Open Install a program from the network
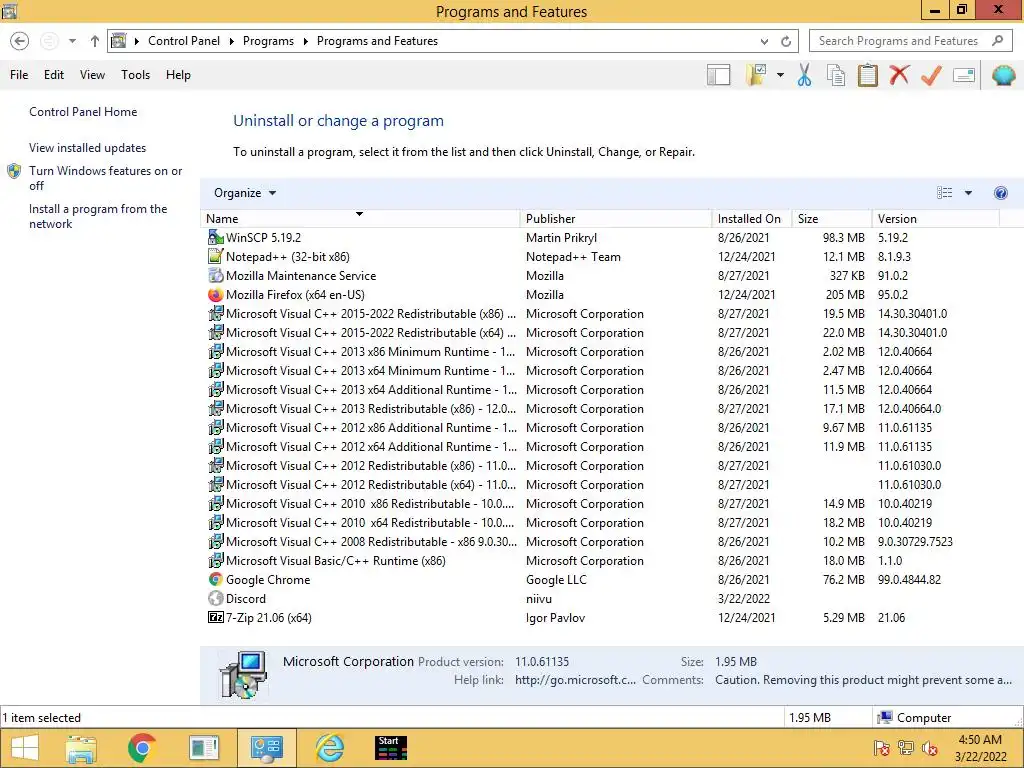This screenshot has height=768, width=1024. click(x=98, y=216)
